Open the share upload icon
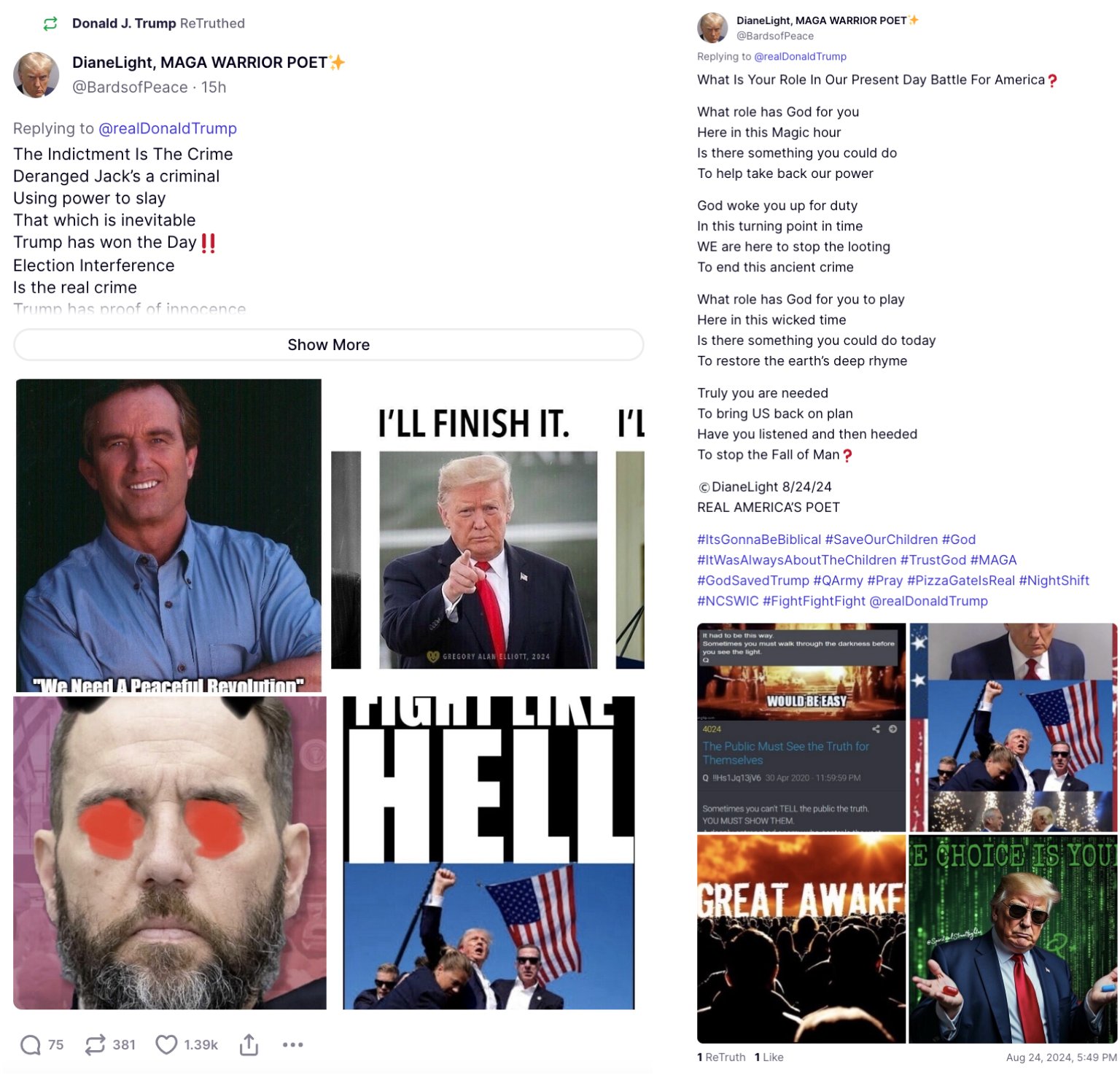Screen dimensions: 1120x1075 249,1045
